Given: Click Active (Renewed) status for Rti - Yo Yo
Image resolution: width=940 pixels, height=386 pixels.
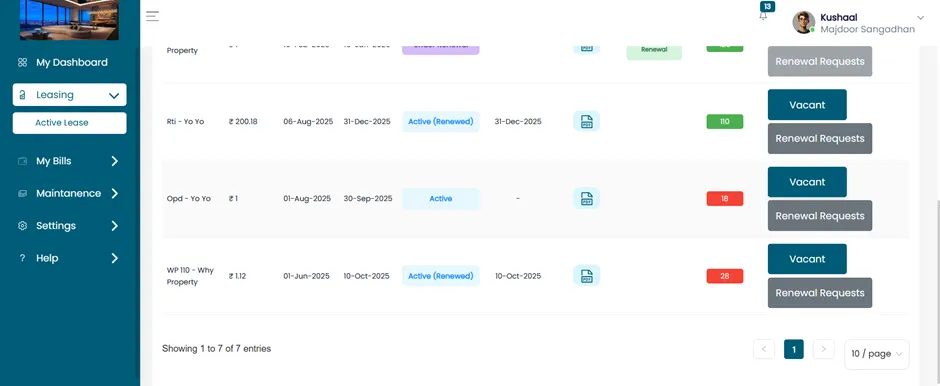Looking at the screenshot, I should pyautogui.click(x=441, y=122).
